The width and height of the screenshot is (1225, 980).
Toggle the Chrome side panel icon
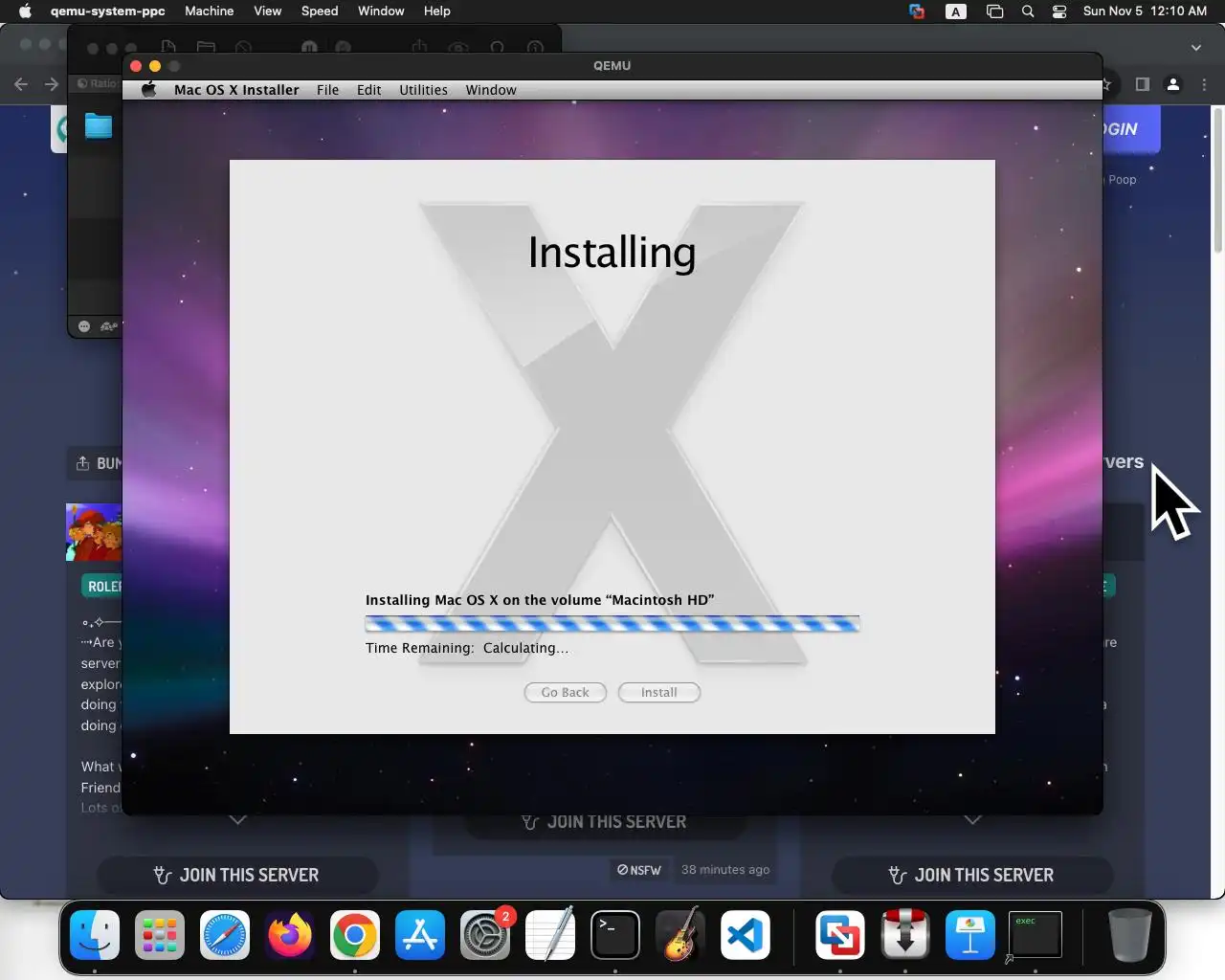[x=1142, y=84]
